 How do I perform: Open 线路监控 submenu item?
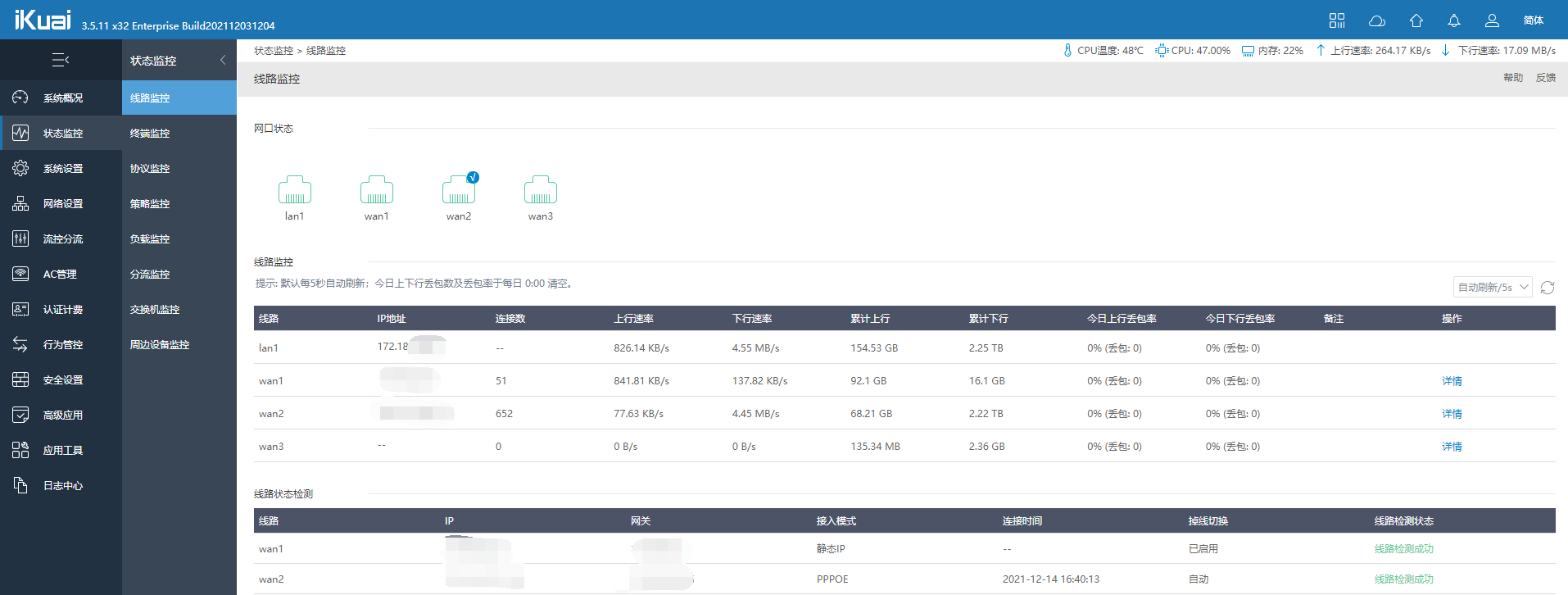(179, 98)
